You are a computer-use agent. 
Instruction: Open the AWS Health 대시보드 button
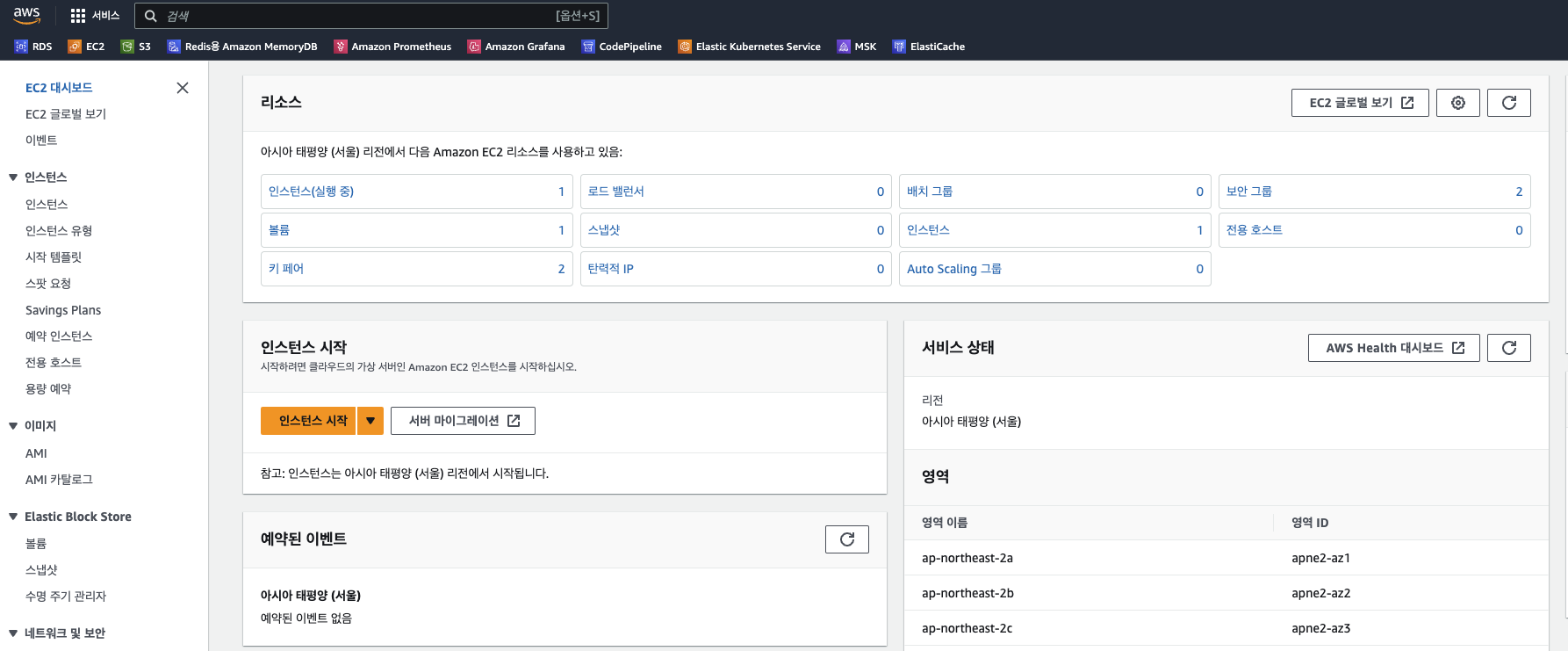(1393, 348)
